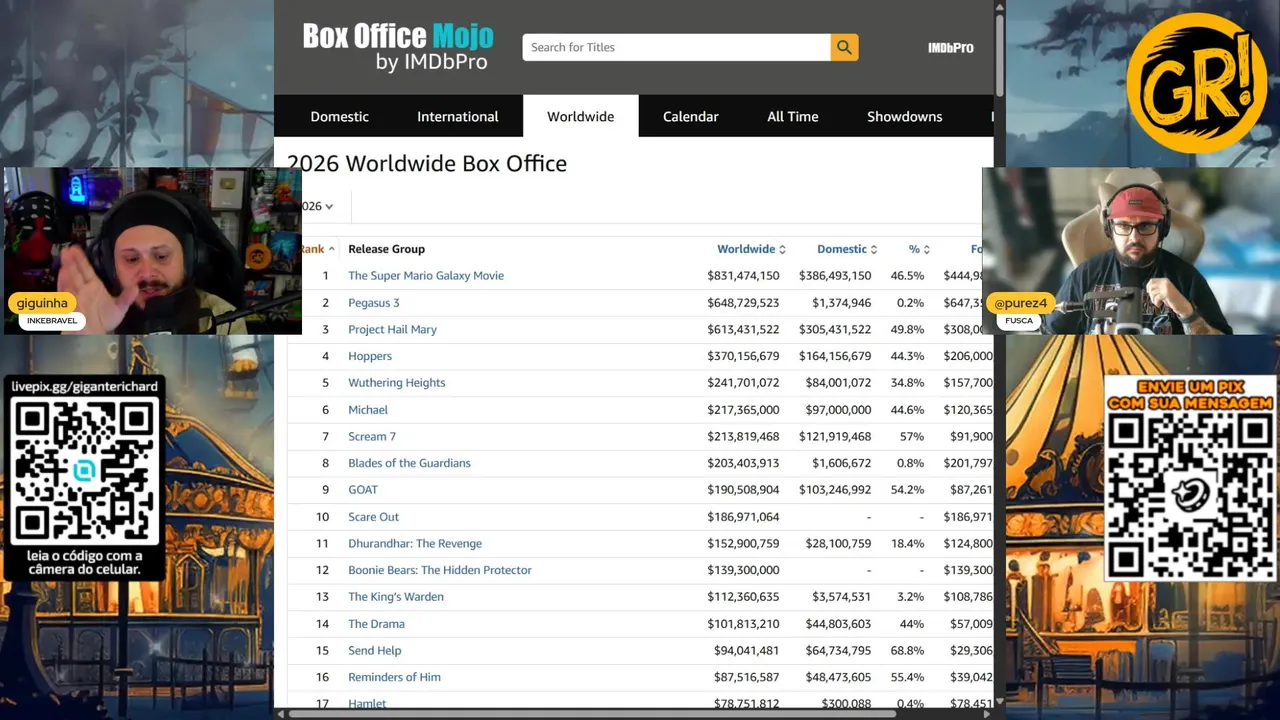
Task: Focus the Search for Titles field
Action: 676,47
